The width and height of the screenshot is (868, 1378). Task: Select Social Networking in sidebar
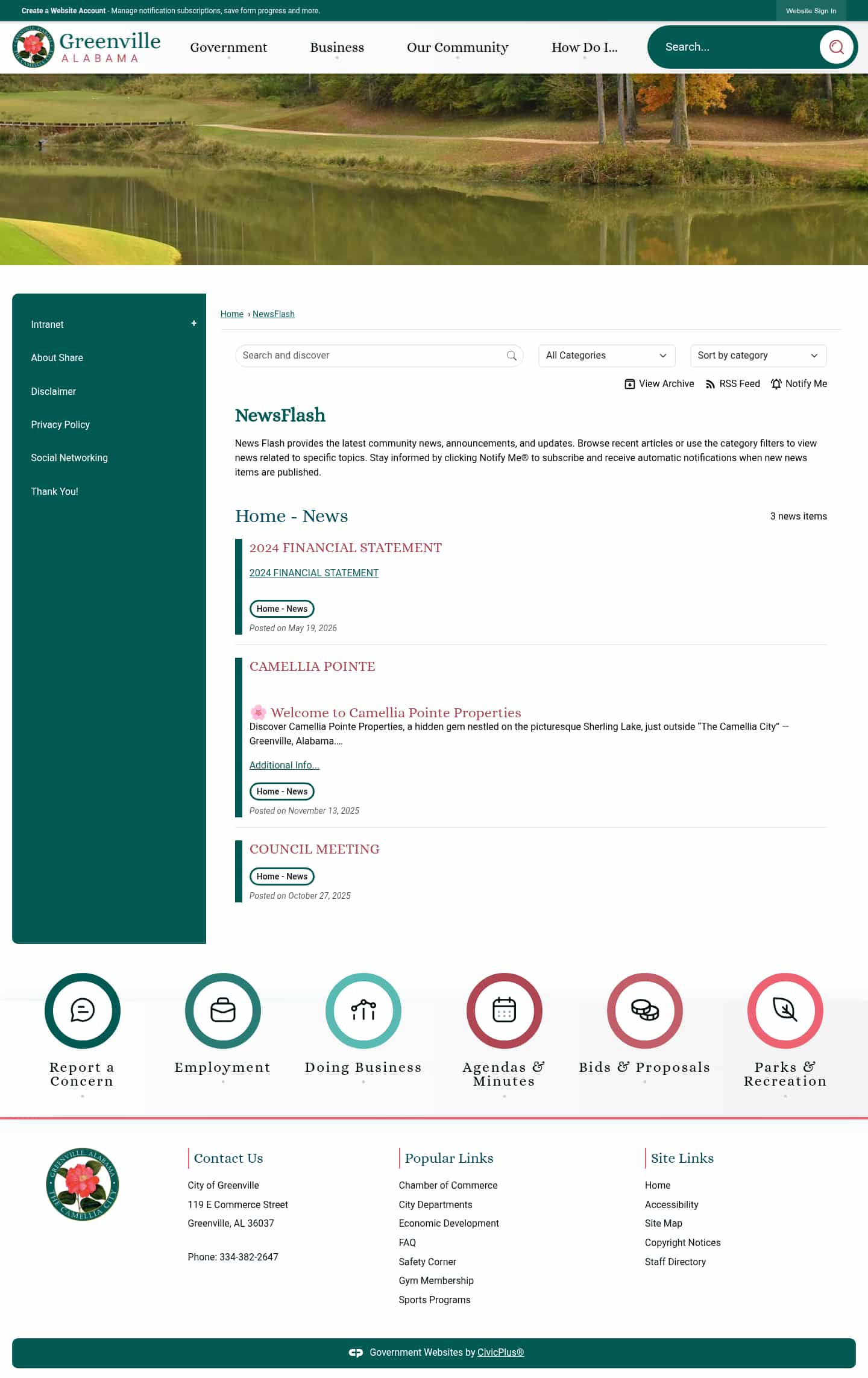[69, 458]
